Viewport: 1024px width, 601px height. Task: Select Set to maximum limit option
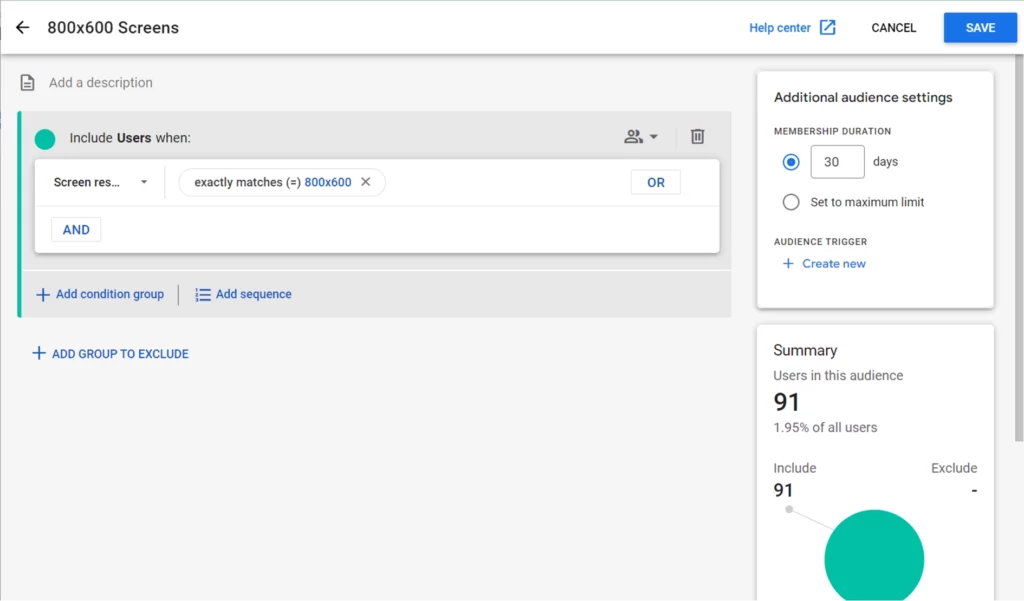click(x=791, y=202)
